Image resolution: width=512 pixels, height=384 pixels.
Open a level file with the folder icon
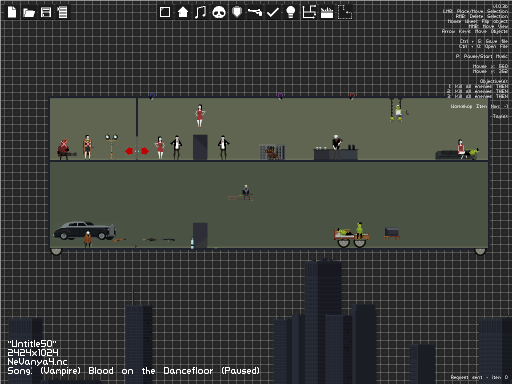click(x=29, y=13)
